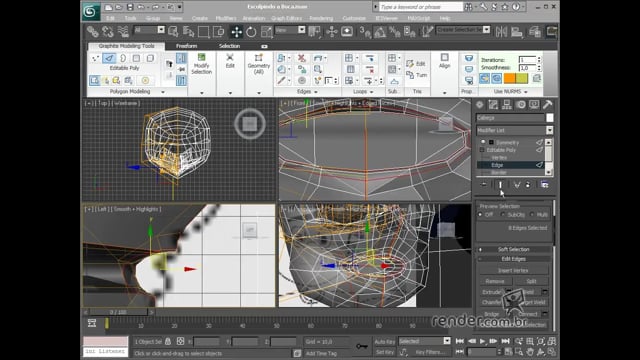Click the Mirror tool in main toolbar
The image size is (640, 360).
501,31
